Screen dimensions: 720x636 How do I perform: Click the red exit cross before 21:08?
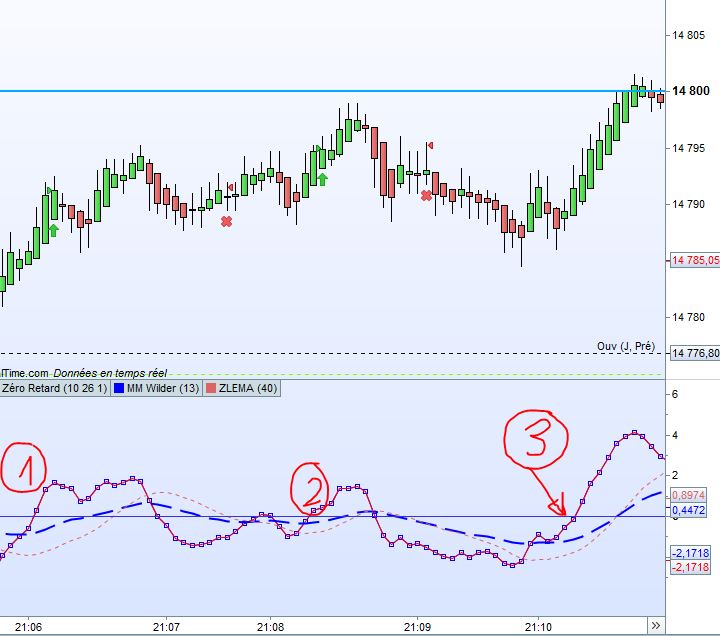tap(226, 222)
